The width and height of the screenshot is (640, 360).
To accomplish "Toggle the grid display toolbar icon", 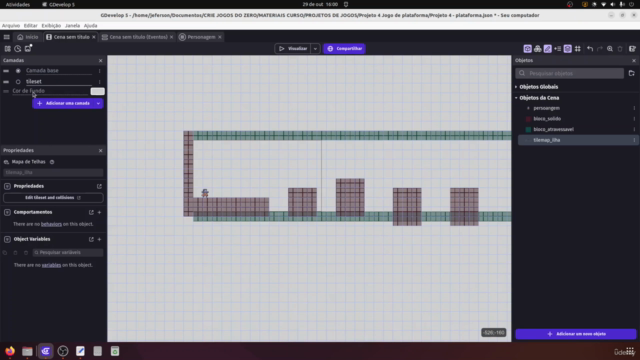I will (x=578, y=49).
